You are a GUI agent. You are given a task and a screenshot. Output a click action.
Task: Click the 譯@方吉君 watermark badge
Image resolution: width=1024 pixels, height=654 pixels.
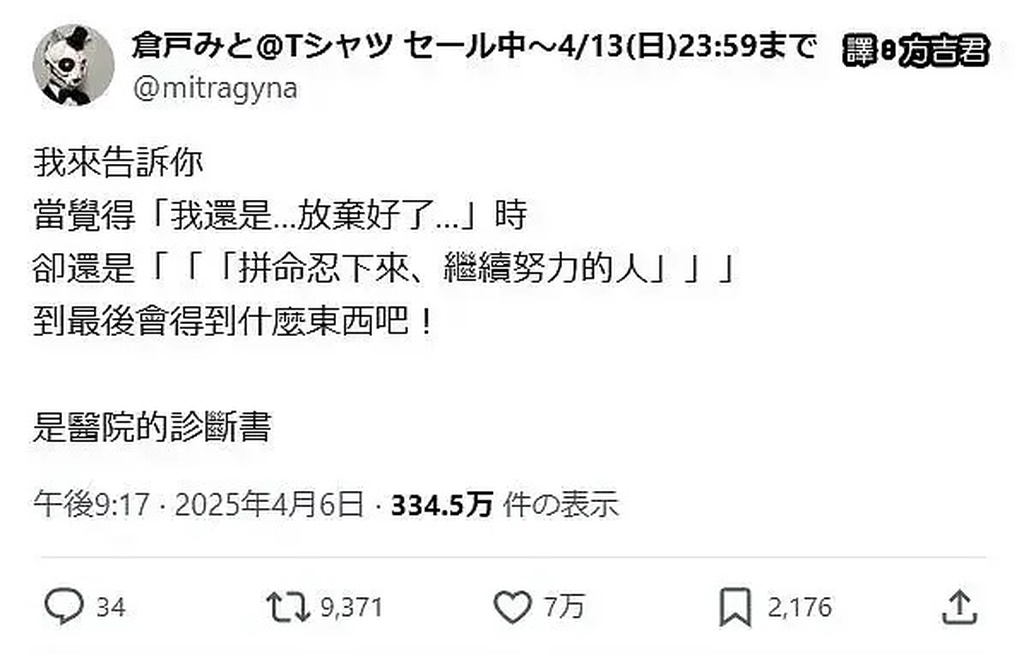click(x=916, y=50)
